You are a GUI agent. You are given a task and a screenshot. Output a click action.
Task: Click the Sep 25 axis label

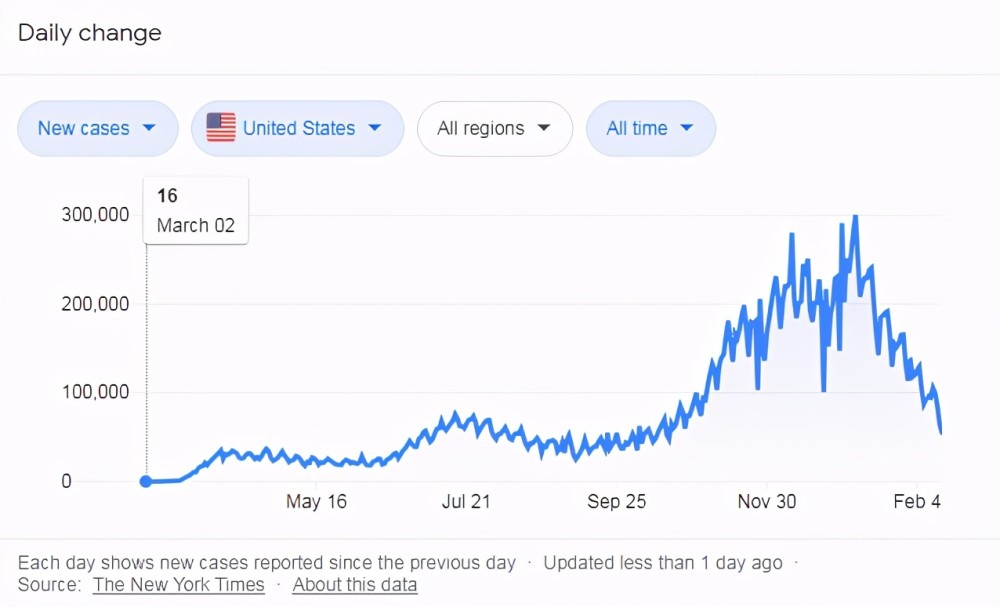point(617,502)
